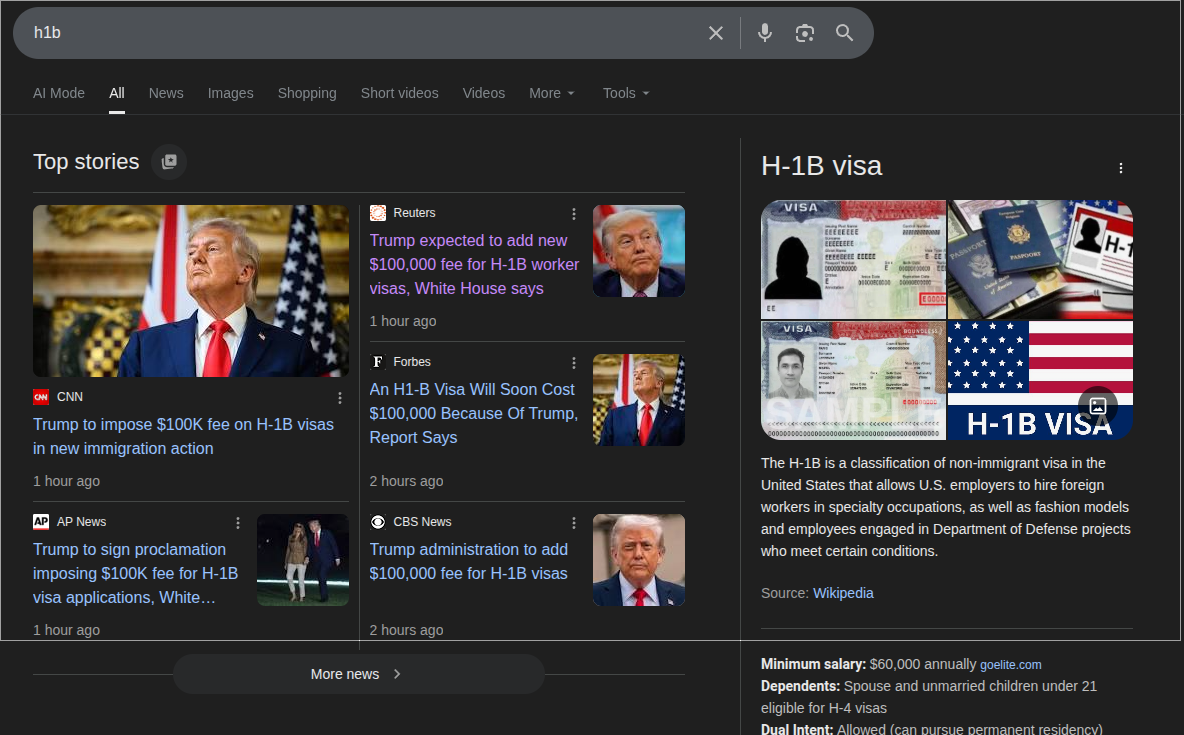Viewport: 1184px width, 735px height.
Task: Open the Reuters story thumbnail
Action: pyautogui.click(x=639, y=251)
